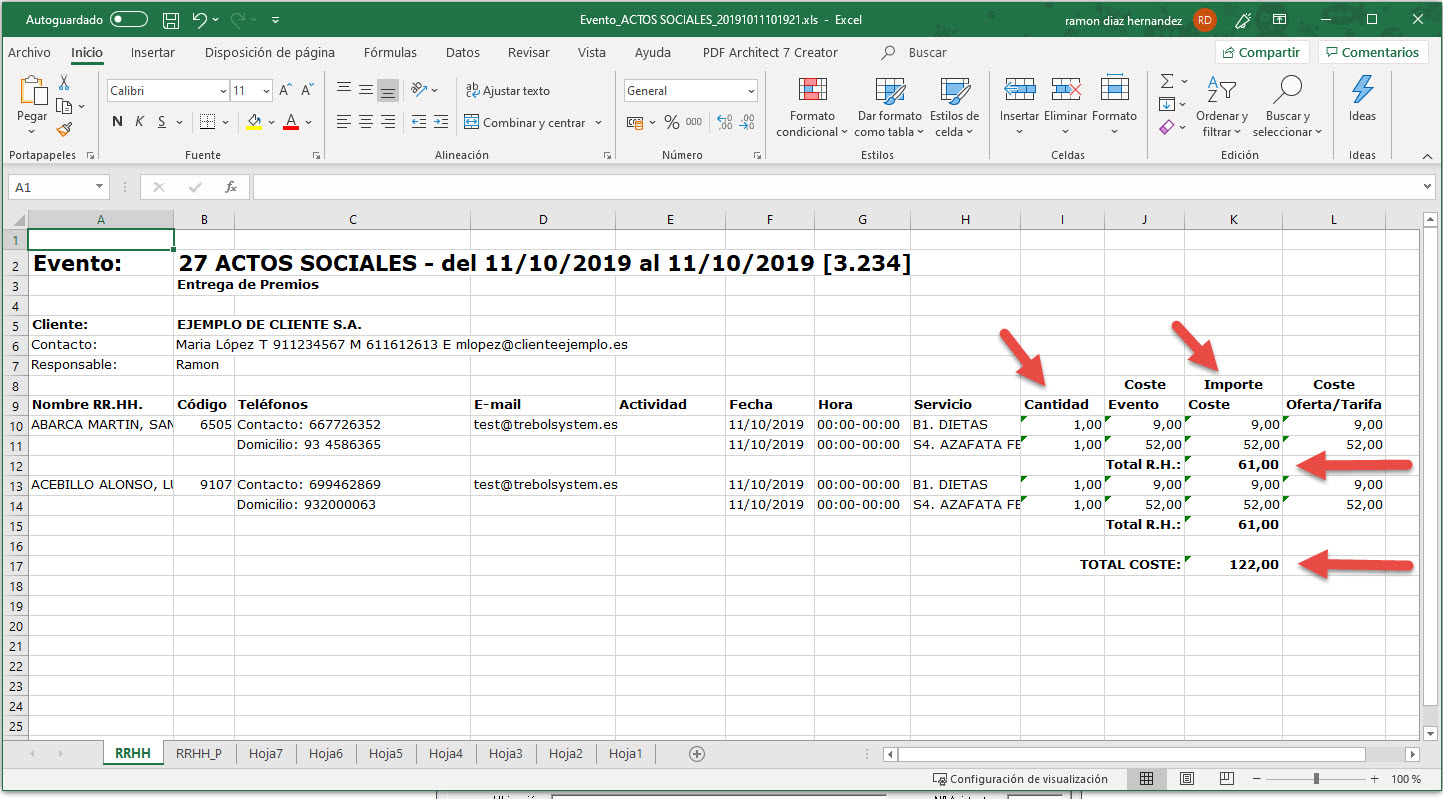Click Configuración de visualización in status bar
1443x799 pixels.
(1020, 779)
